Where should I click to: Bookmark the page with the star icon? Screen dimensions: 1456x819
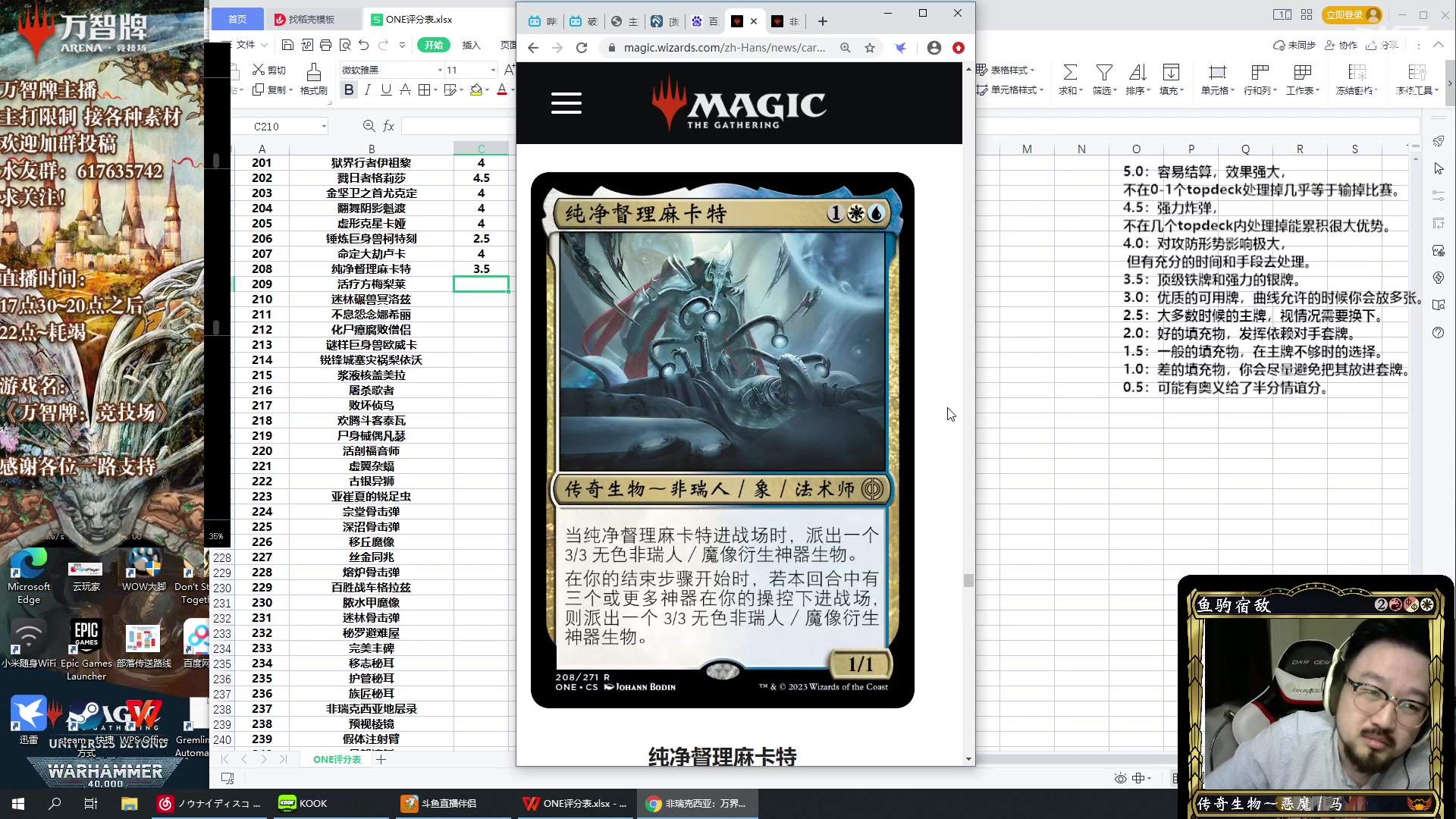pyautogui.click(x=870, y=48)
